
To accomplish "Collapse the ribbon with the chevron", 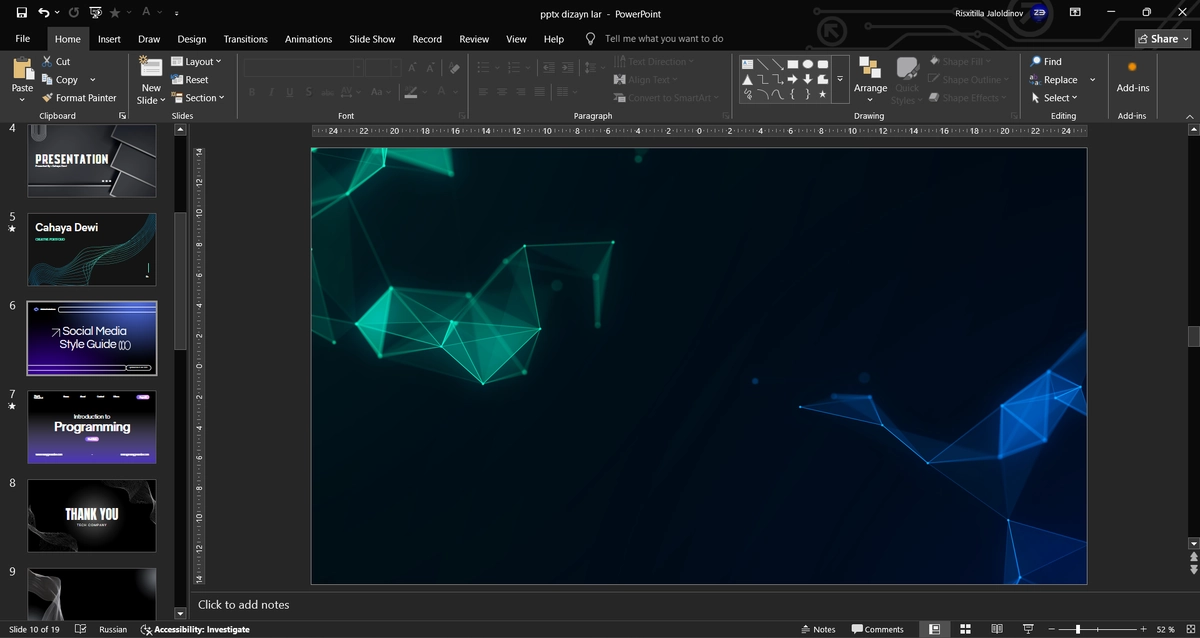I will pyautogui.click(x=1189, y=116).
